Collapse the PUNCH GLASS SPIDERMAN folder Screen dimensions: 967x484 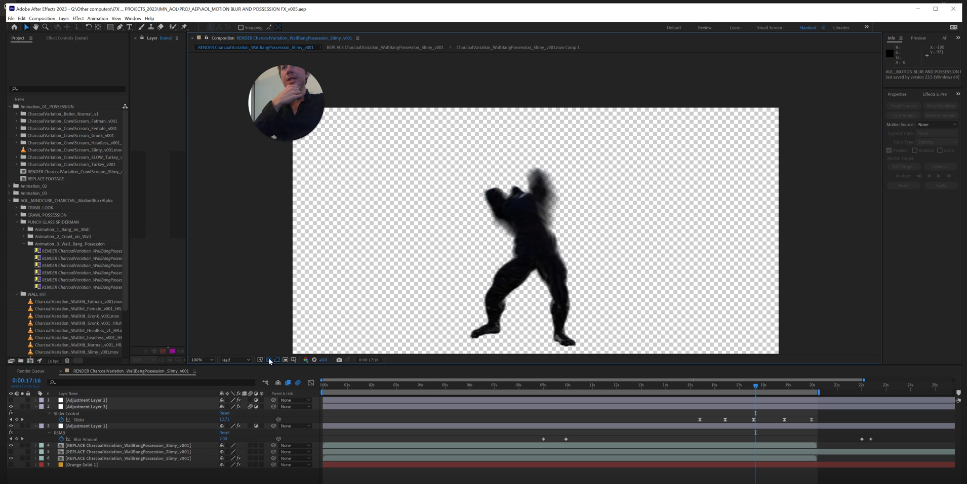tap(18, 222)
